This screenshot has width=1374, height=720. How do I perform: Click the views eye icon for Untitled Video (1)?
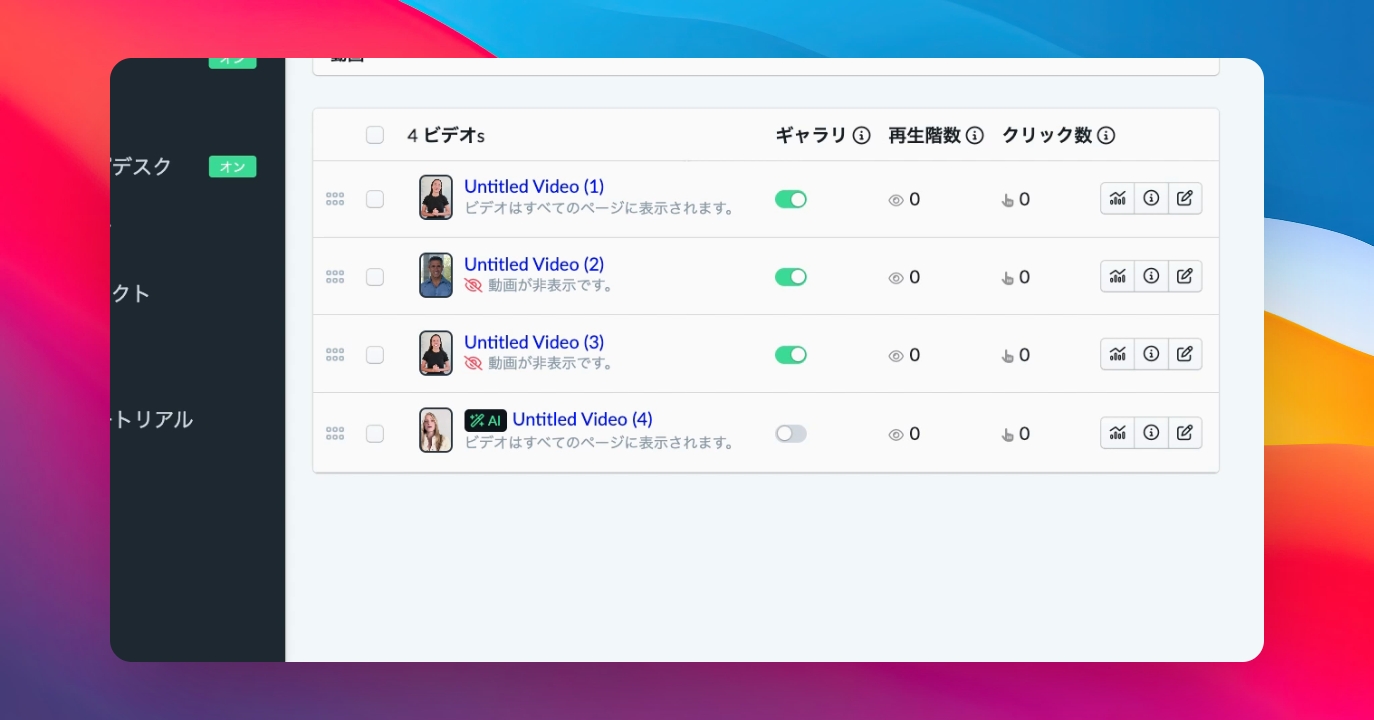[x=896, y=200]
